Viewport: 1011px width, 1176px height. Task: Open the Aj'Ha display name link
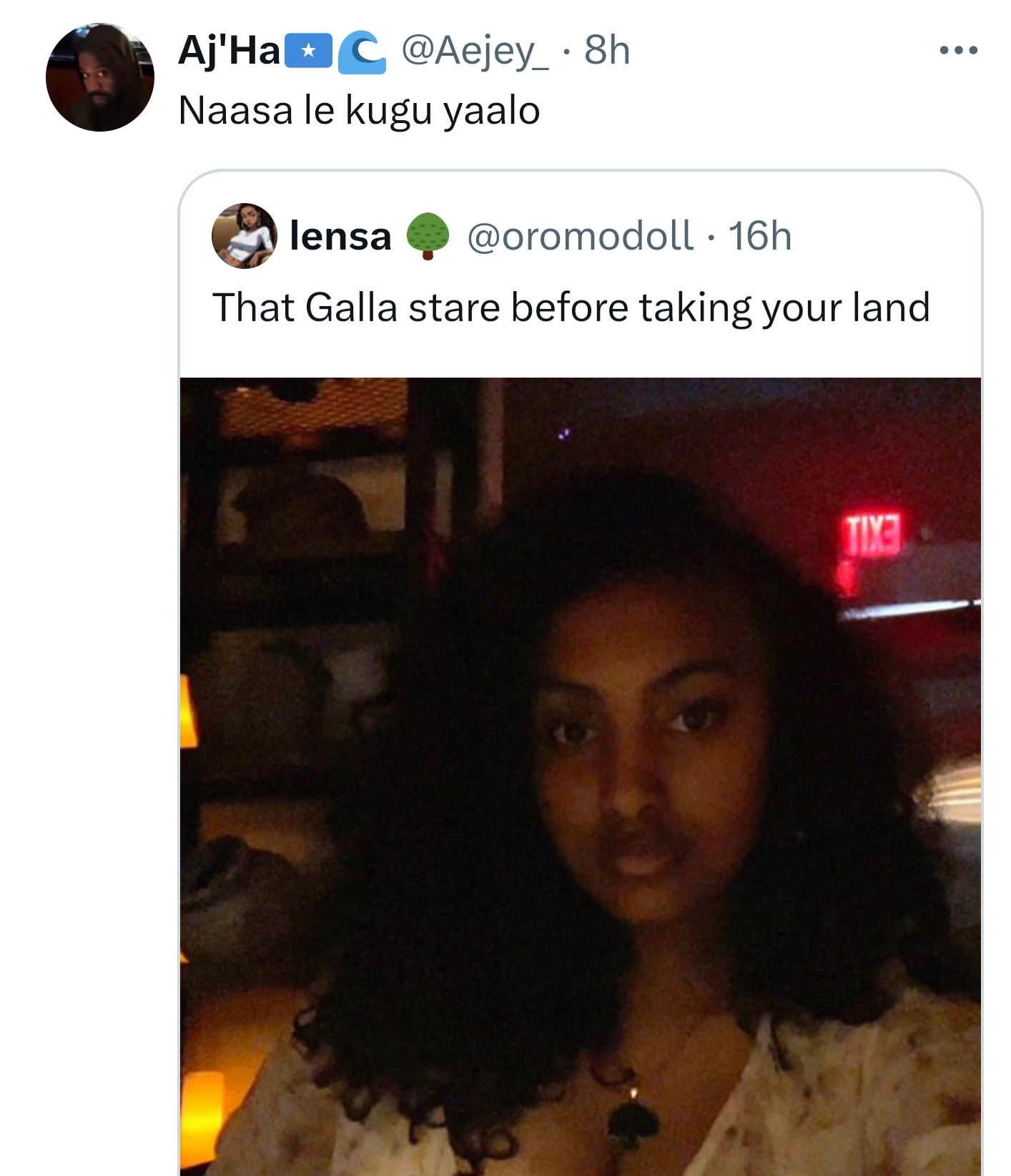coord(229,52)
